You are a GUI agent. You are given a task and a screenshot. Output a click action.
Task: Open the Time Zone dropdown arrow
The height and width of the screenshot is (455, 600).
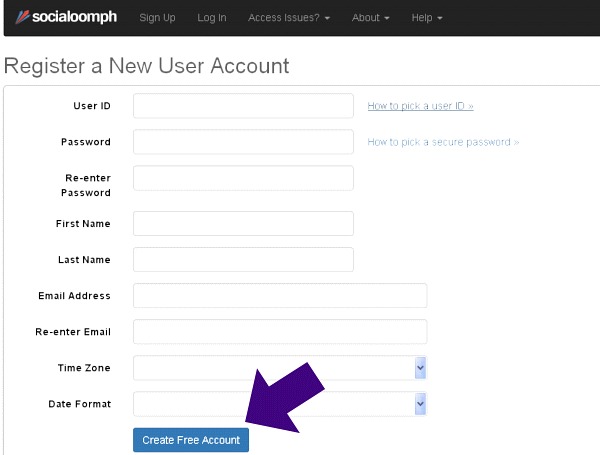(x=420, y=368)
